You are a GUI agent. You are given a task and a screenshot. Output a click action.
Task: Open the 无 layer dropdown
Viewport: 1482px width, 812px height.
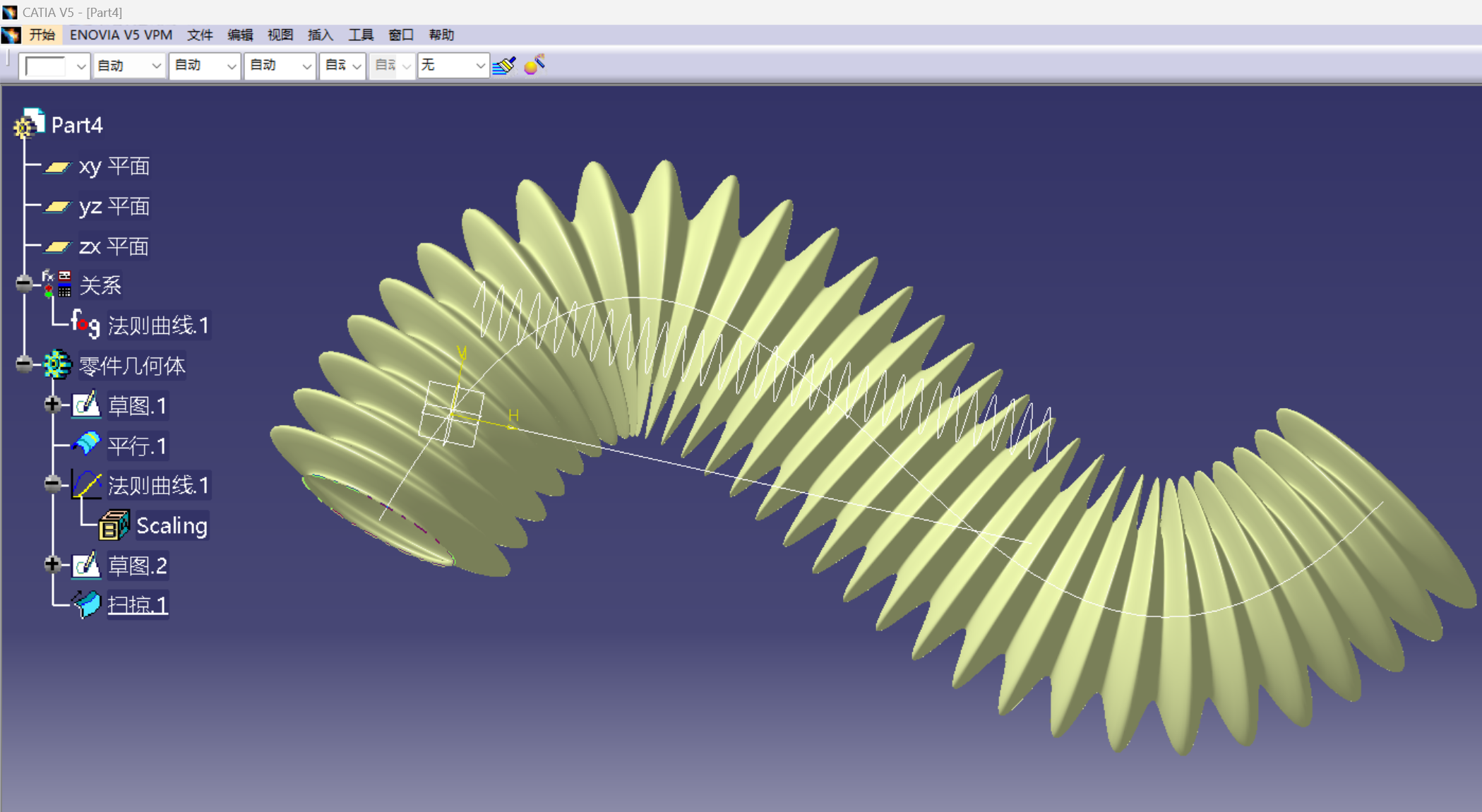[479, 66]
